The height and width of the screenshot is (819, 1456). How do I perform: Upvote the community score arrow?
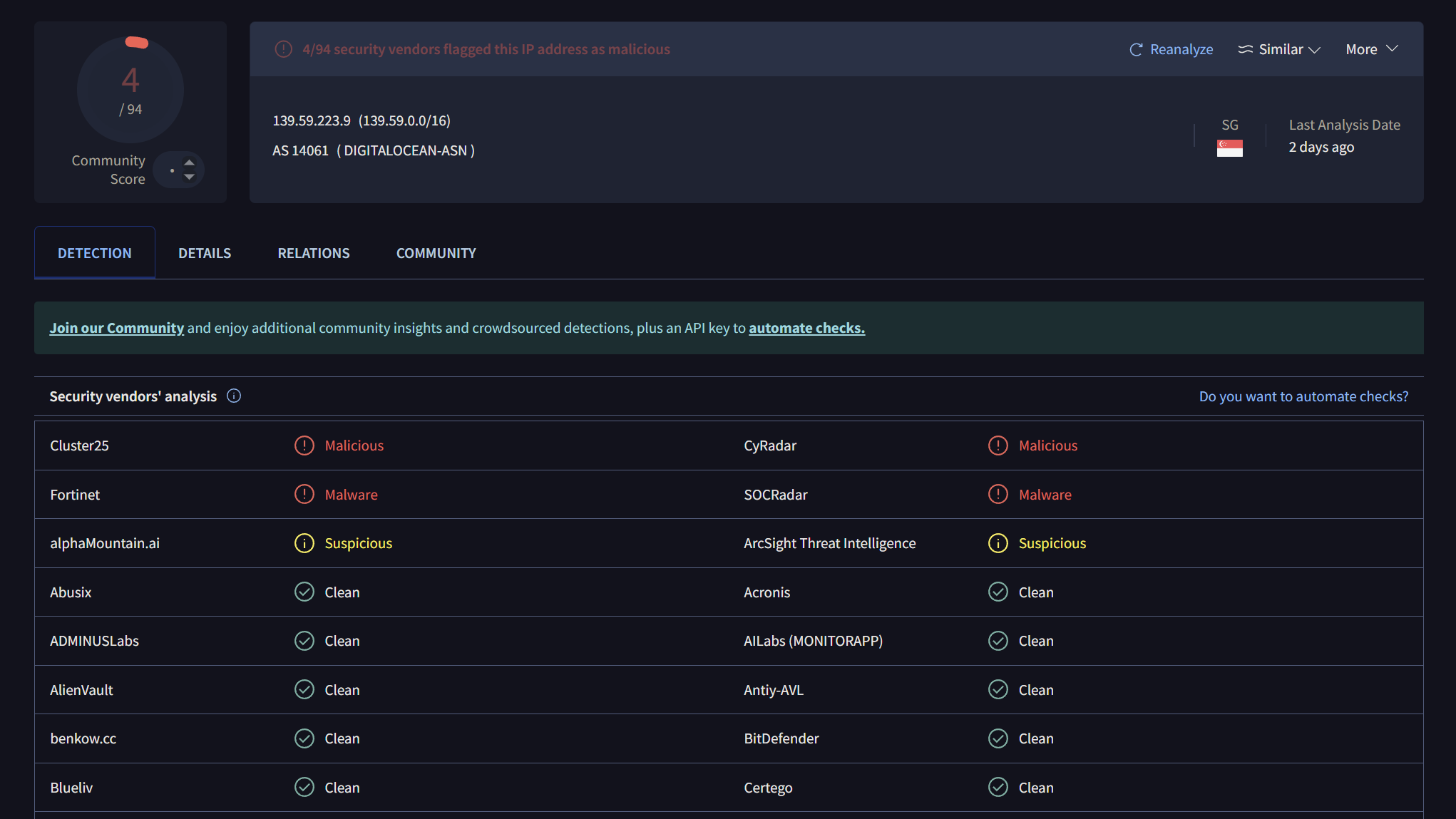pos(189,163)
